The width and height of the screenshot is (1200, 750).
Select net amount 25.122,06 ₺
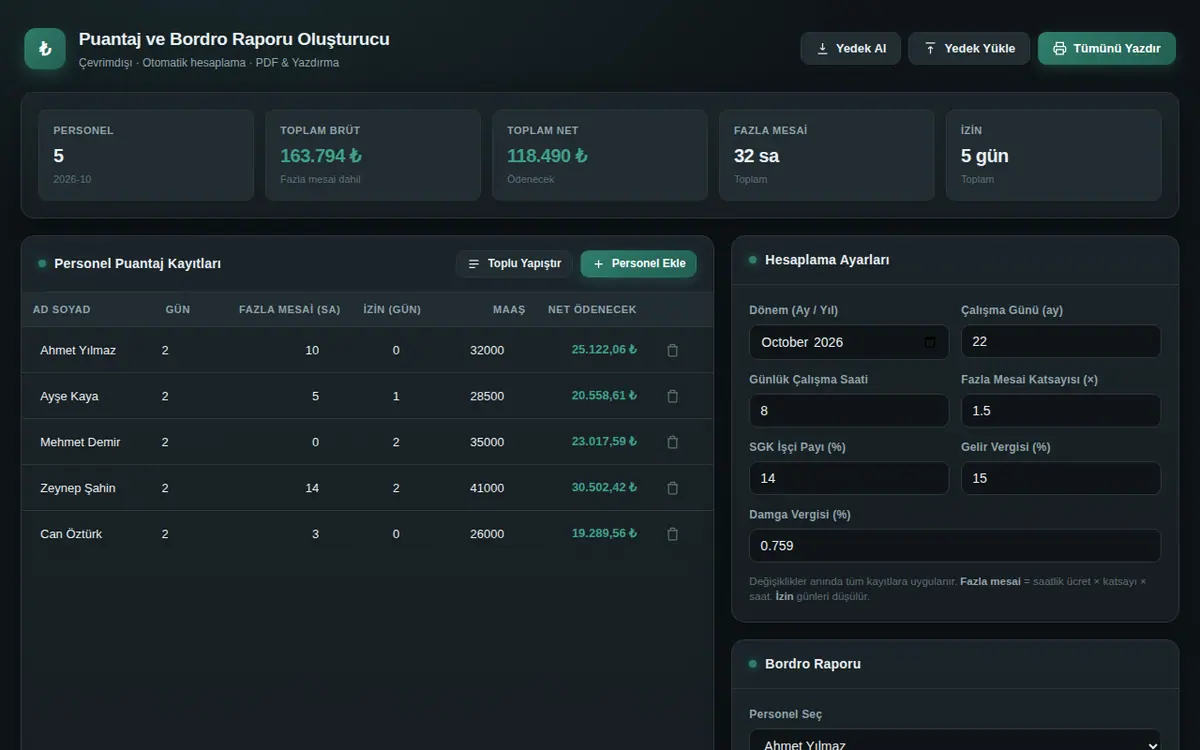click(x=604, y=350)
